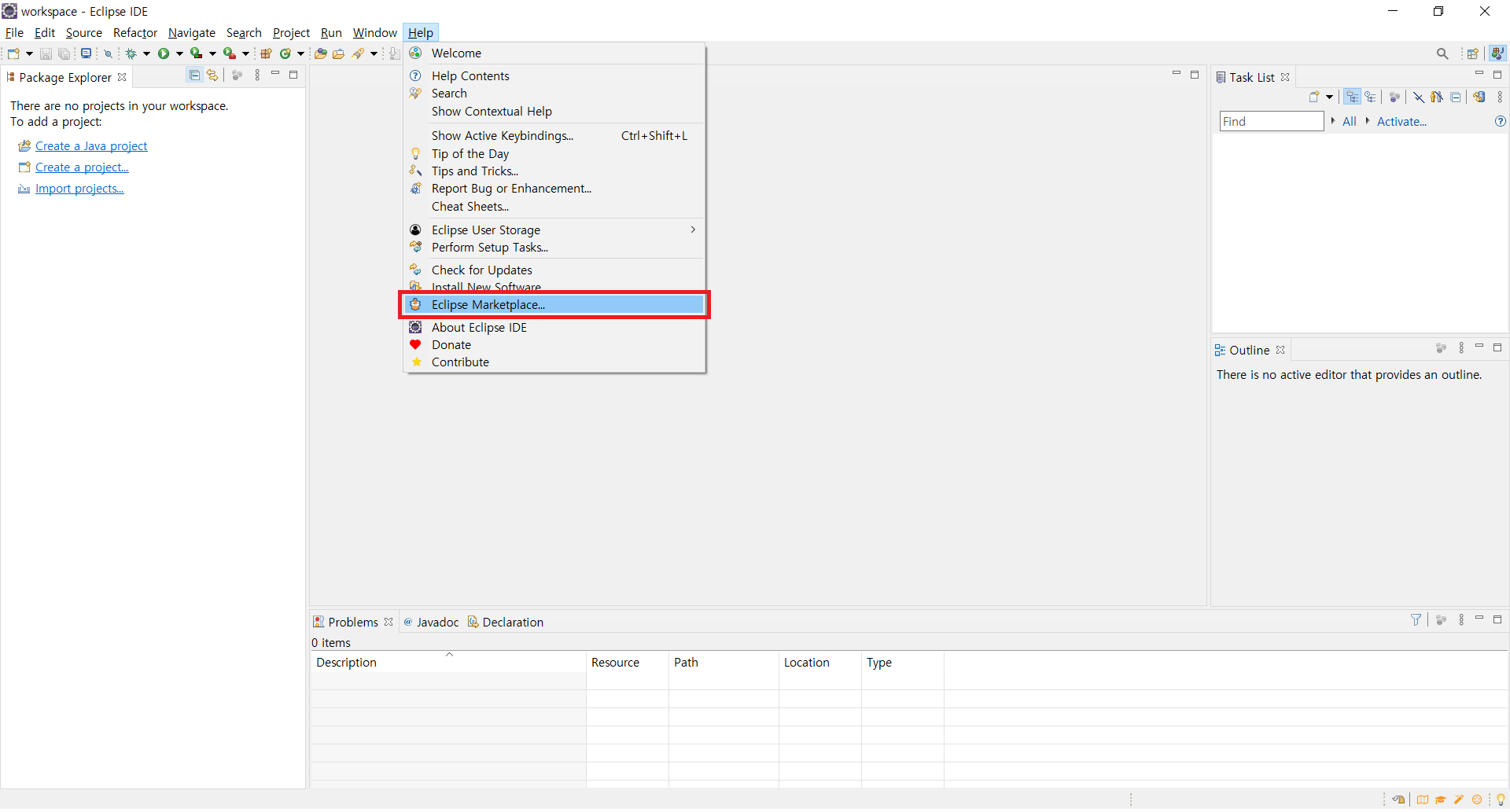Click the Find input field in Task List

(x=1272, y=121)
